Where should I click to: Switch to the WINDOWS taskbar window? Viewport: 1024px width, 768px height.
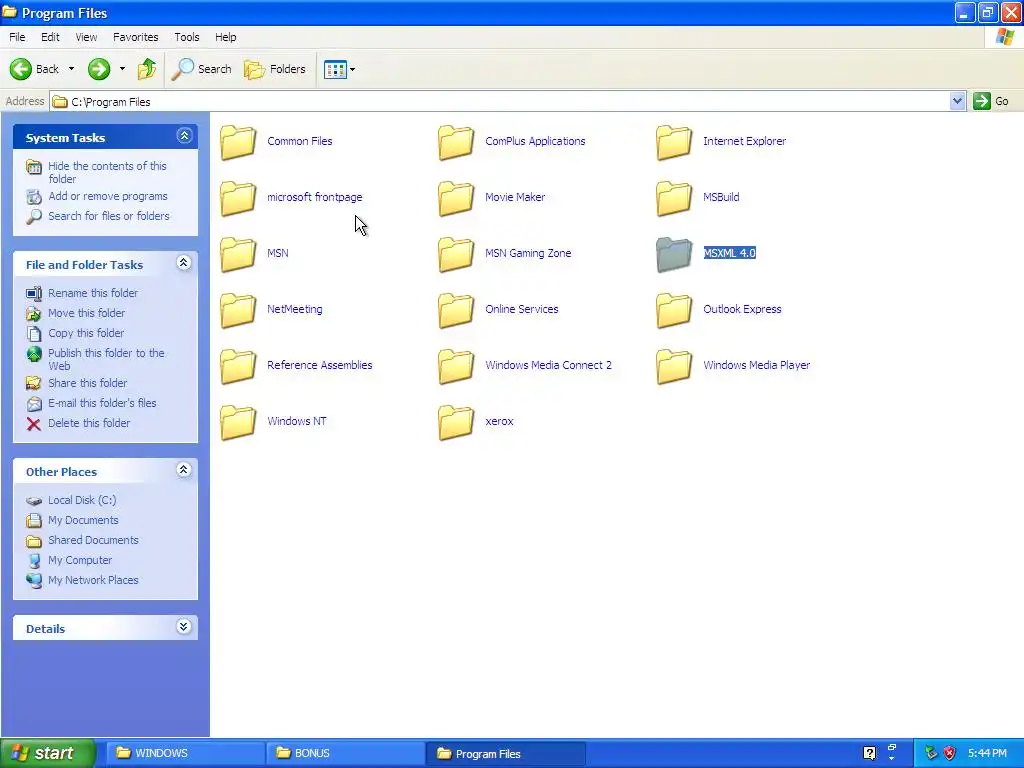pos(185,753)
